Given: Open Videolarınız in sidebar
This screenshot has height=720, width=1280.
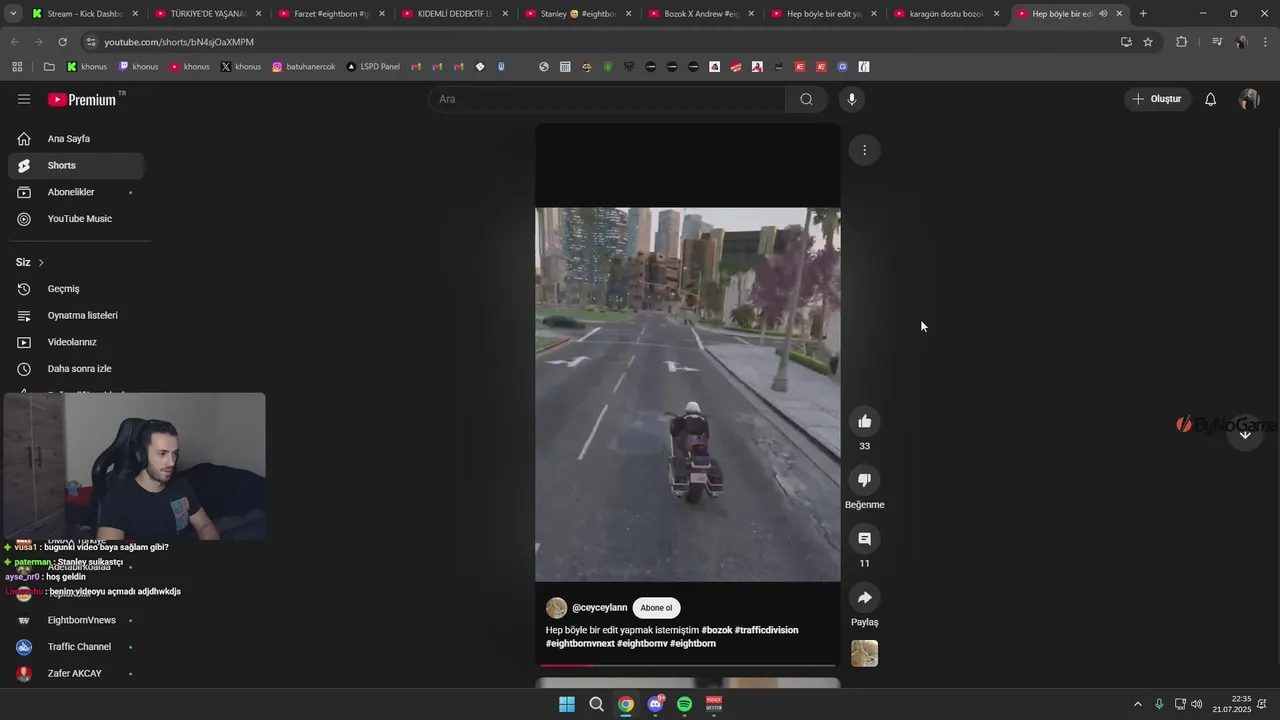Looking at the screenshot, I should click(x=76, y=342).
